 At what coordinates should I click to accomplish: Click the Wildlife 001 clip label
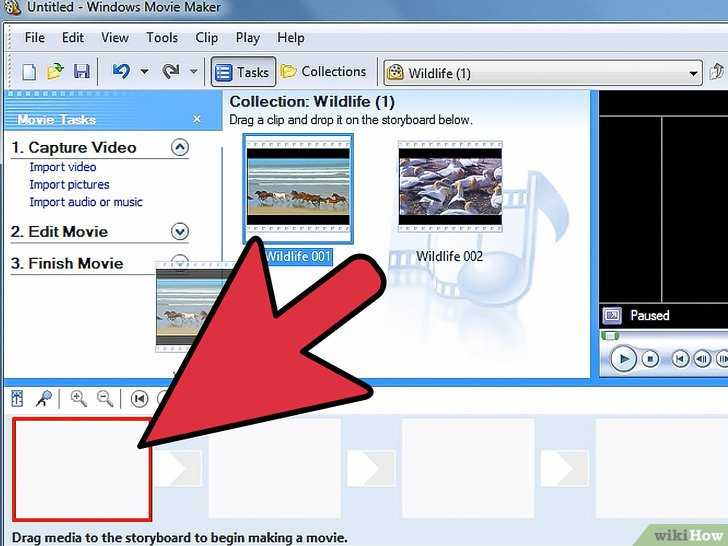pyautogui.click(x=298, y=256)
